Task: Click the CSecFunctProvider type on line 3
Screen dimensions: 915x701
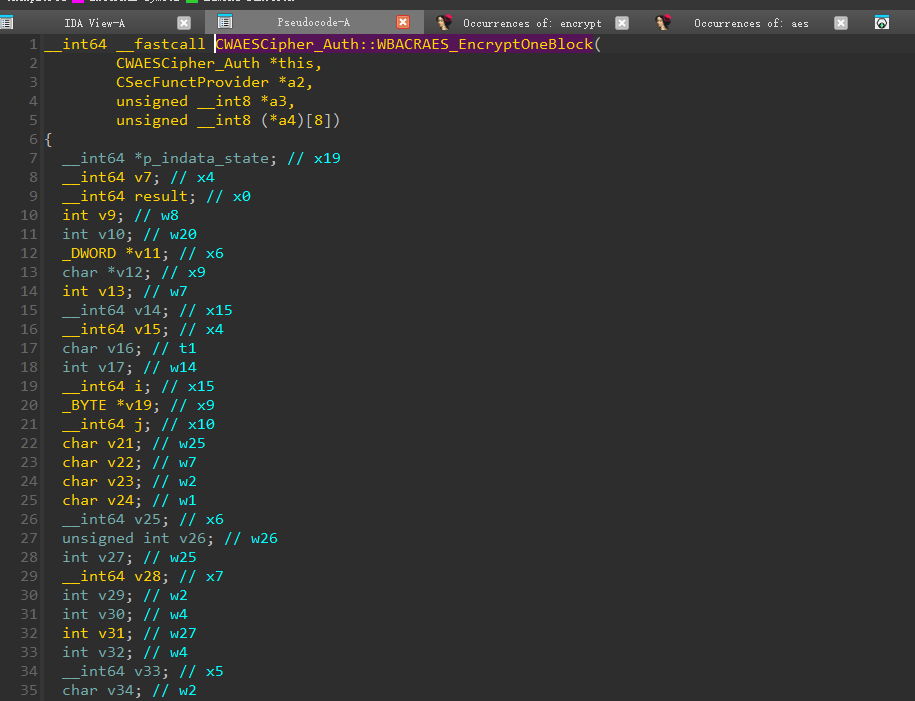Action: coord(192,82)
